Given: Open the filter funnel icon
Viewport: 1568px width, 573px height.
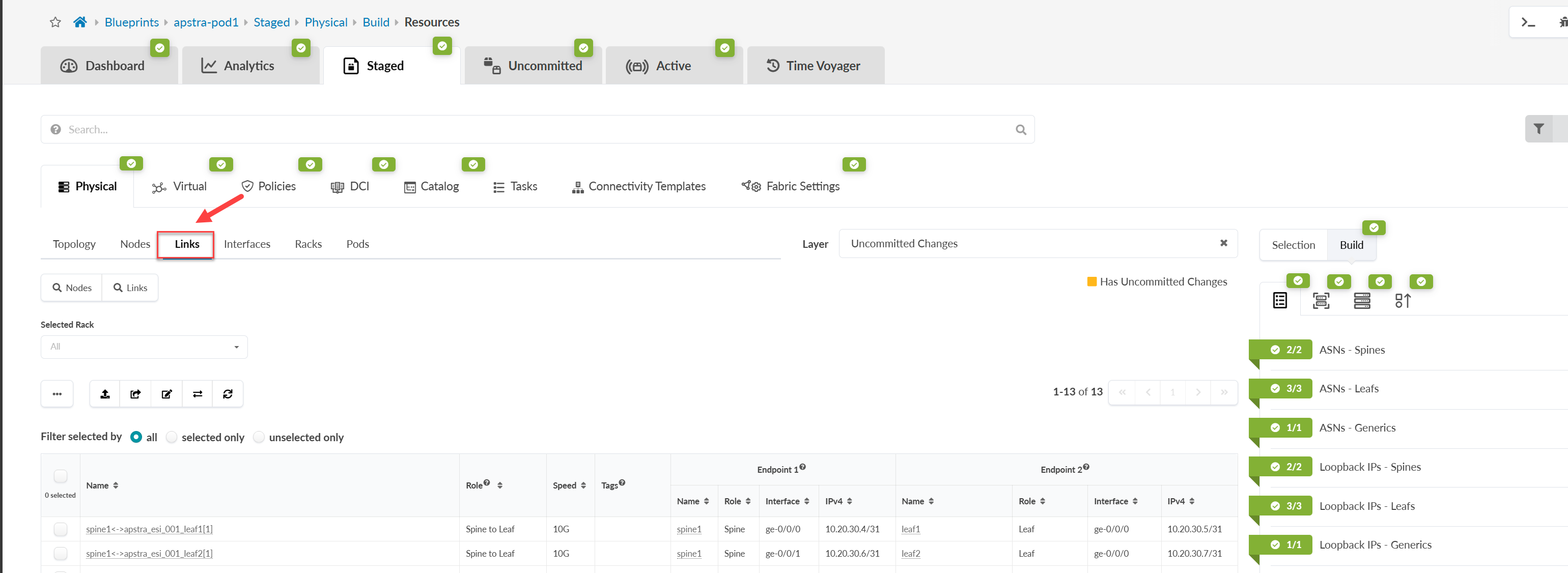Looking at the screenshot, I should (x=1538, y=129).
